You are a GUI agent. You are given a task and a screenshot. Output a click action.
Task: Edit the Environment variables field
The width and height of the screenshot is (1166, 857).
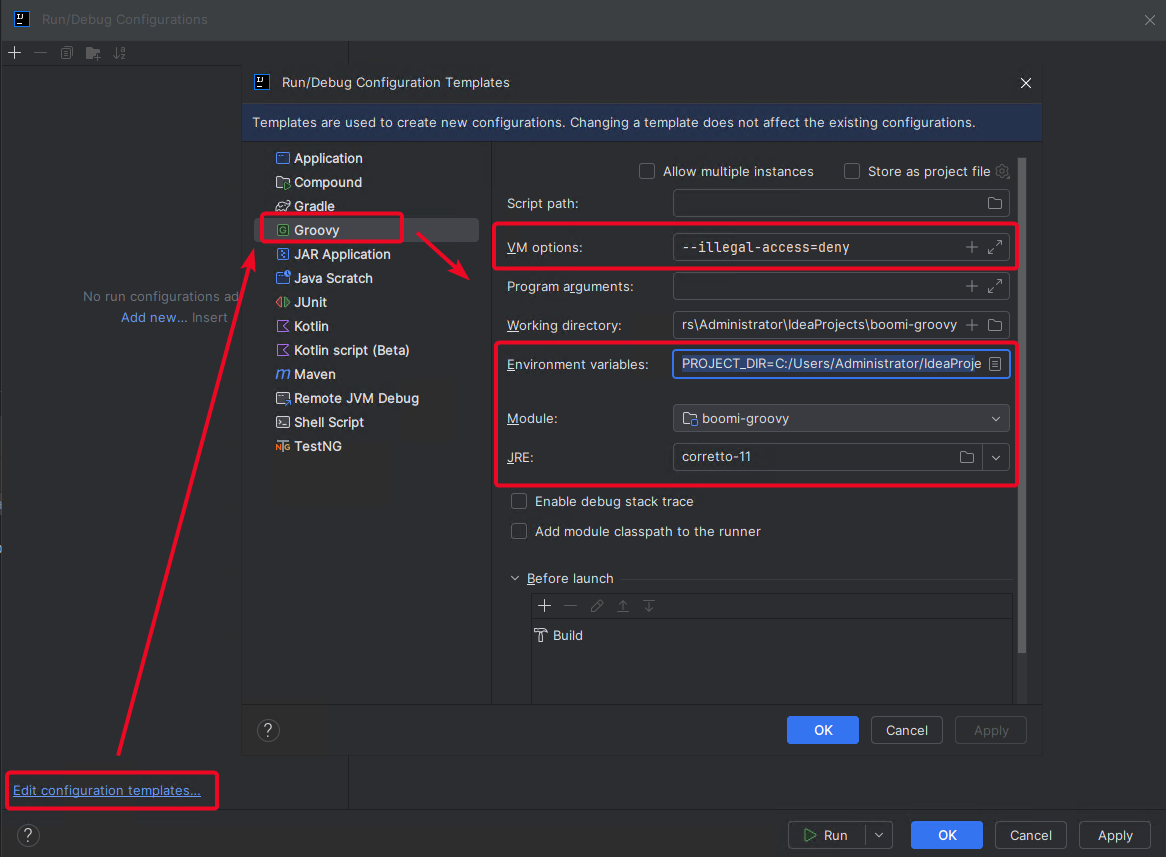point(830,363)
